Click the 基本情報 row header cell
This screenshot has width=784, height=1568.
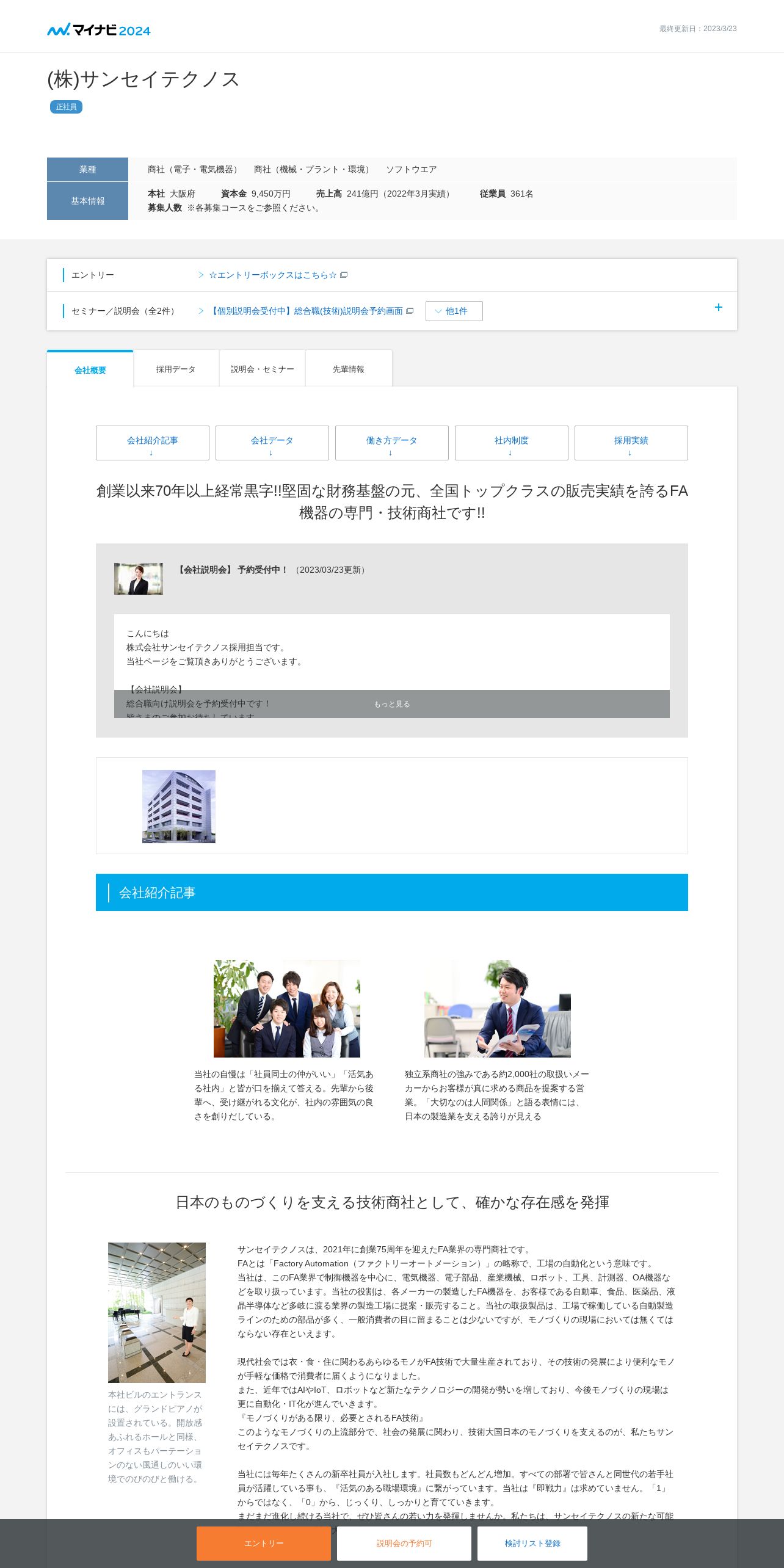coord(87,201)
